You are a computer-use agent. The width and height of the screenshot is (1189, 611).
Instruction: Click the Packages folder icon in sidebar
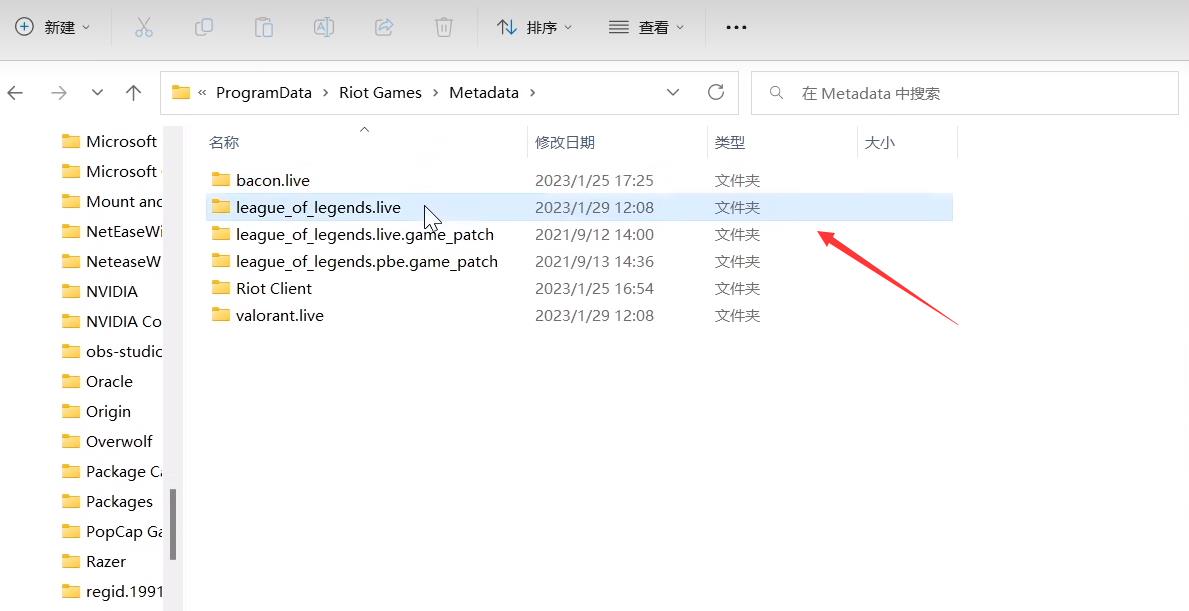pos(71,500)
